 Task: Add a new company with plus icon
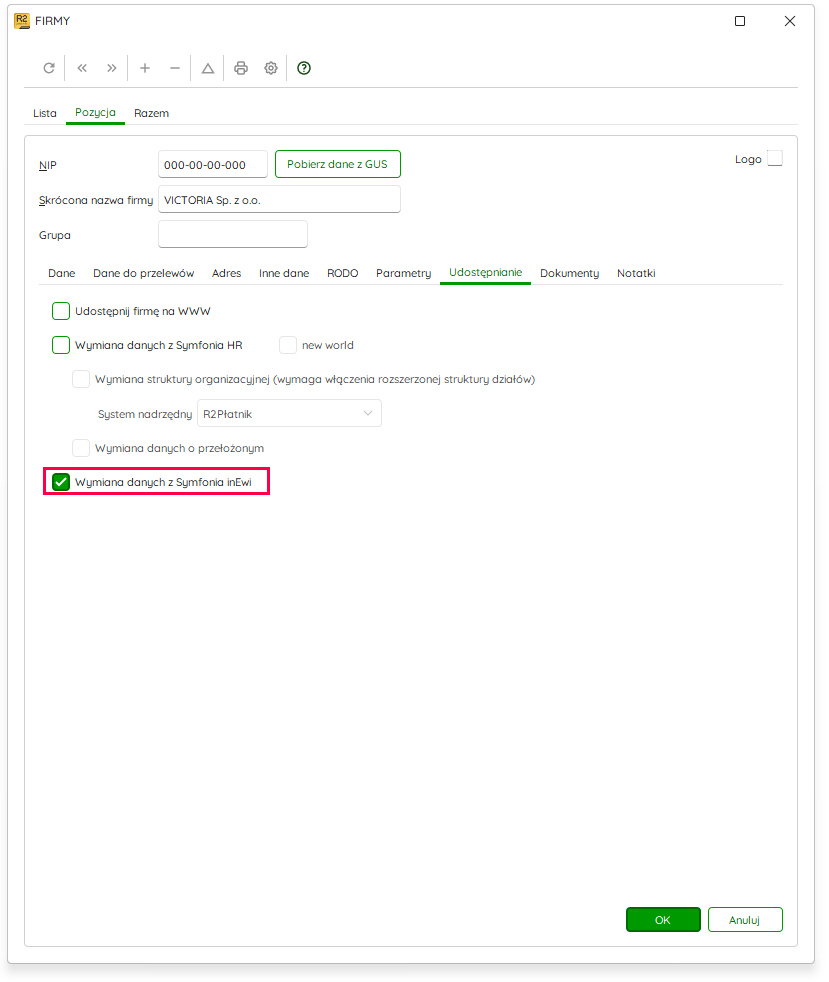point(145,68)
